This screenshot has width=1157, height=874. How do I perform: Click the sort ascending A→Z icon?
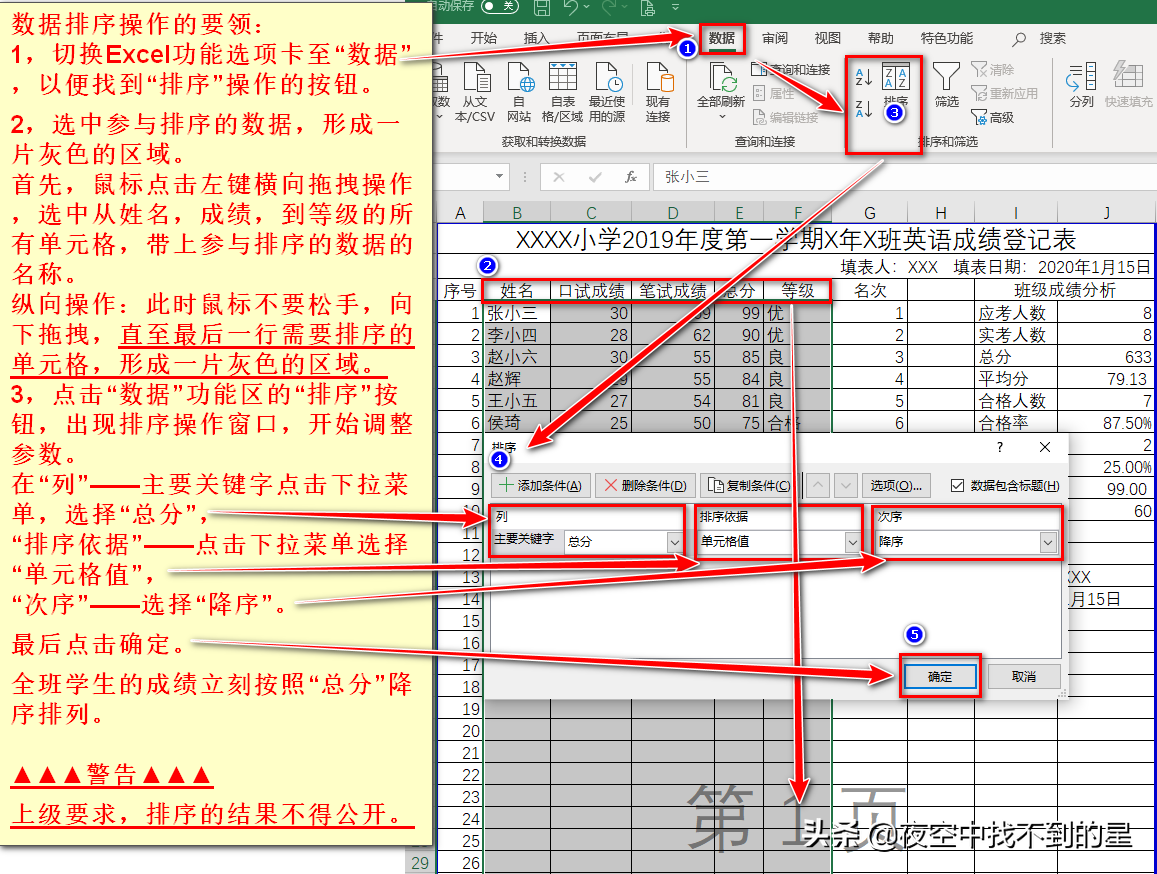coord(863,77)
